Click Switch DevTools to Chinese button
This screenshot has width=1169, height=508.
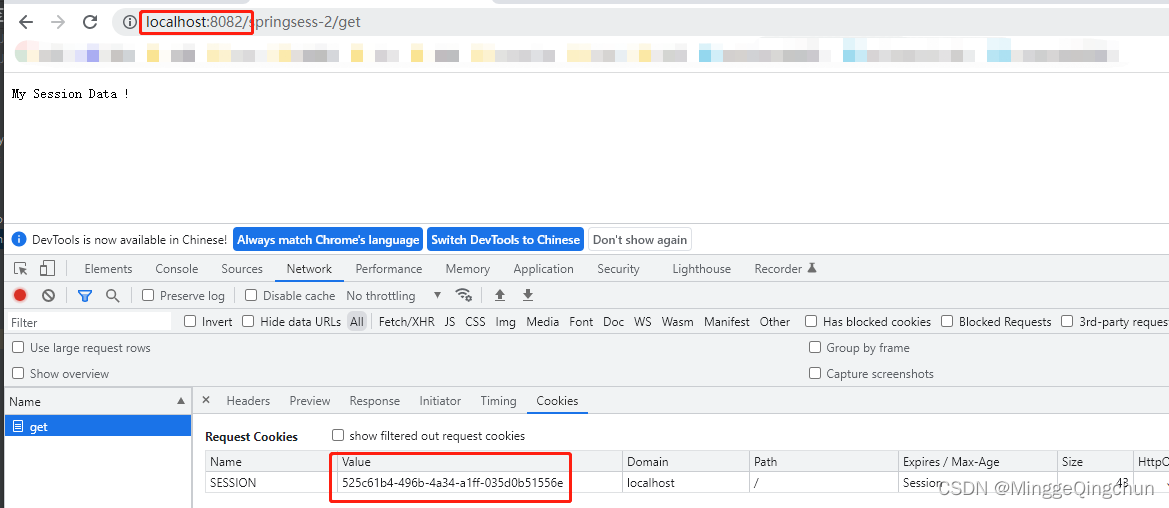click(505, 240)
